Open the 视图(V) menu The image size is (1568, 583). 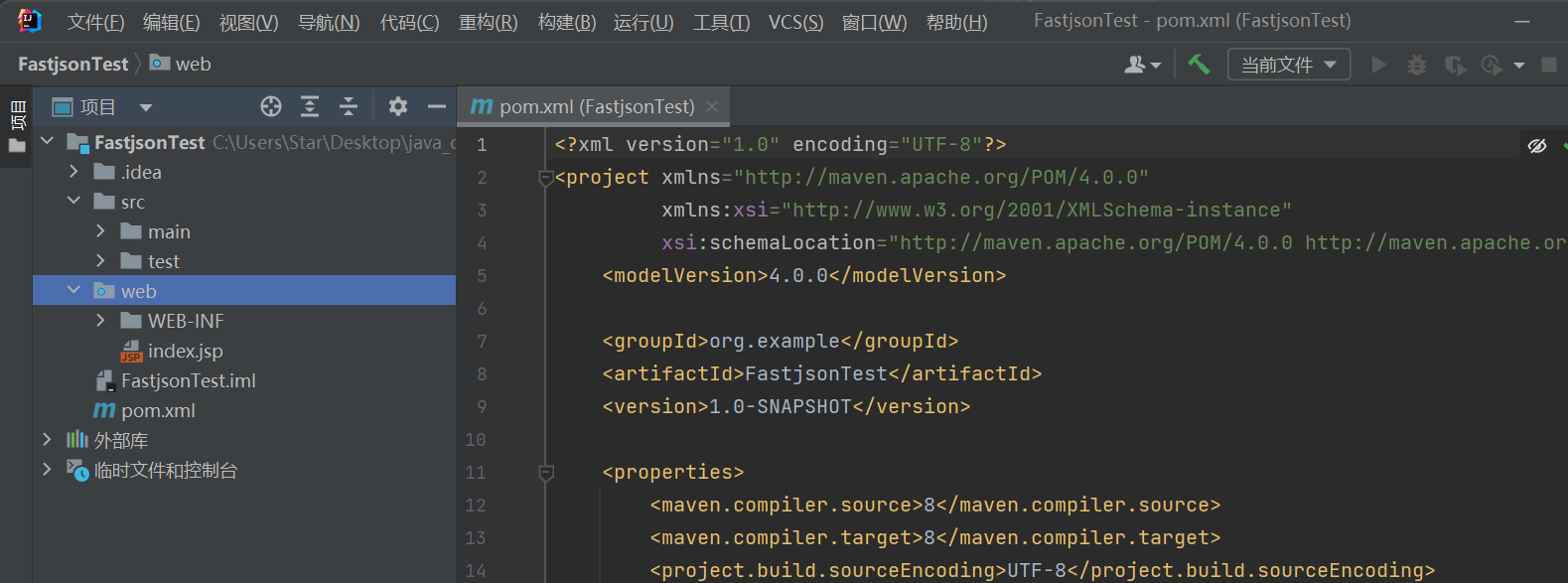coord(248,22)
